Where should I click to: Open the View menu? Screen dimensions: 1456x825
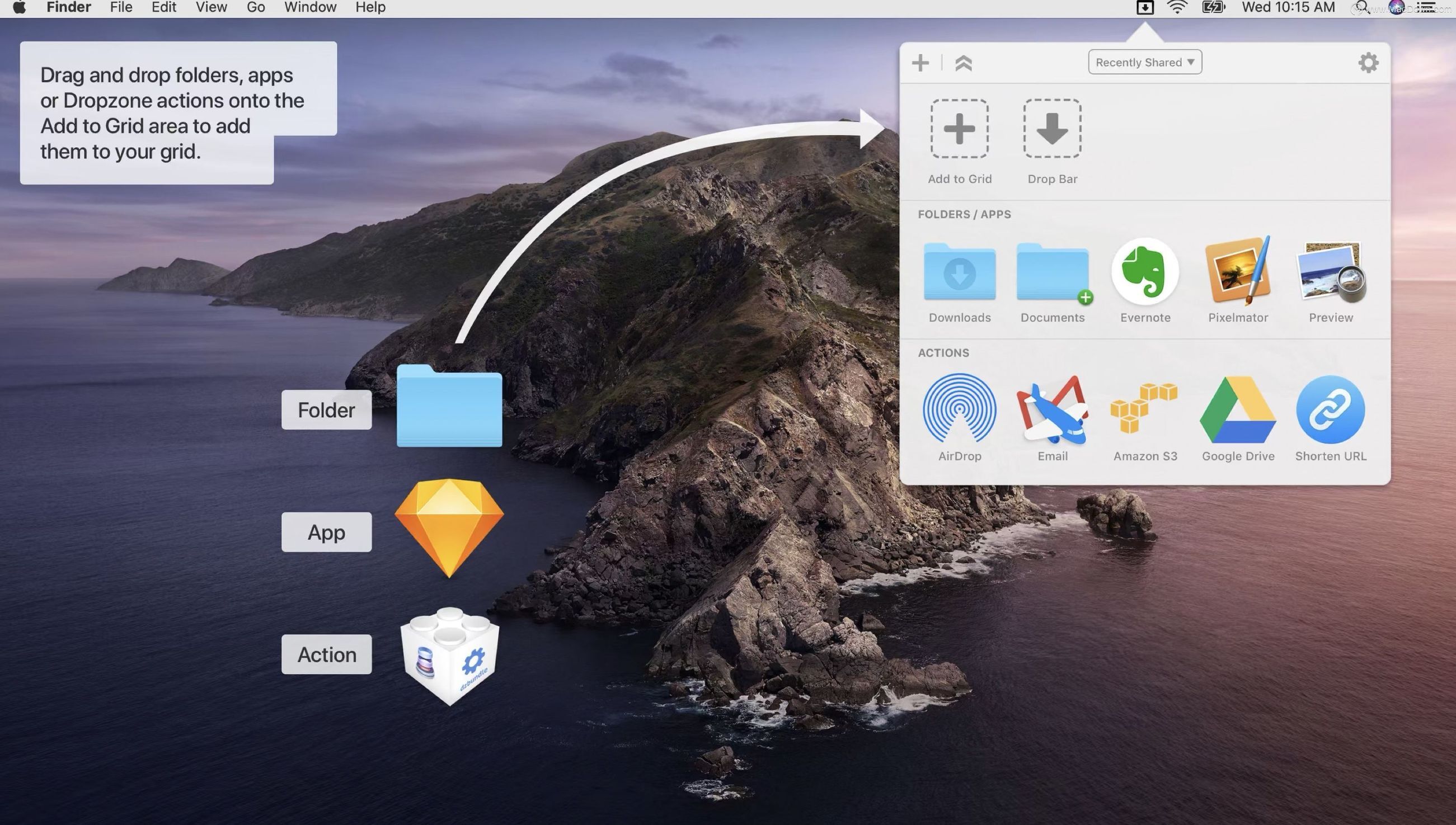pyautogui.click(x=211, y=7)
